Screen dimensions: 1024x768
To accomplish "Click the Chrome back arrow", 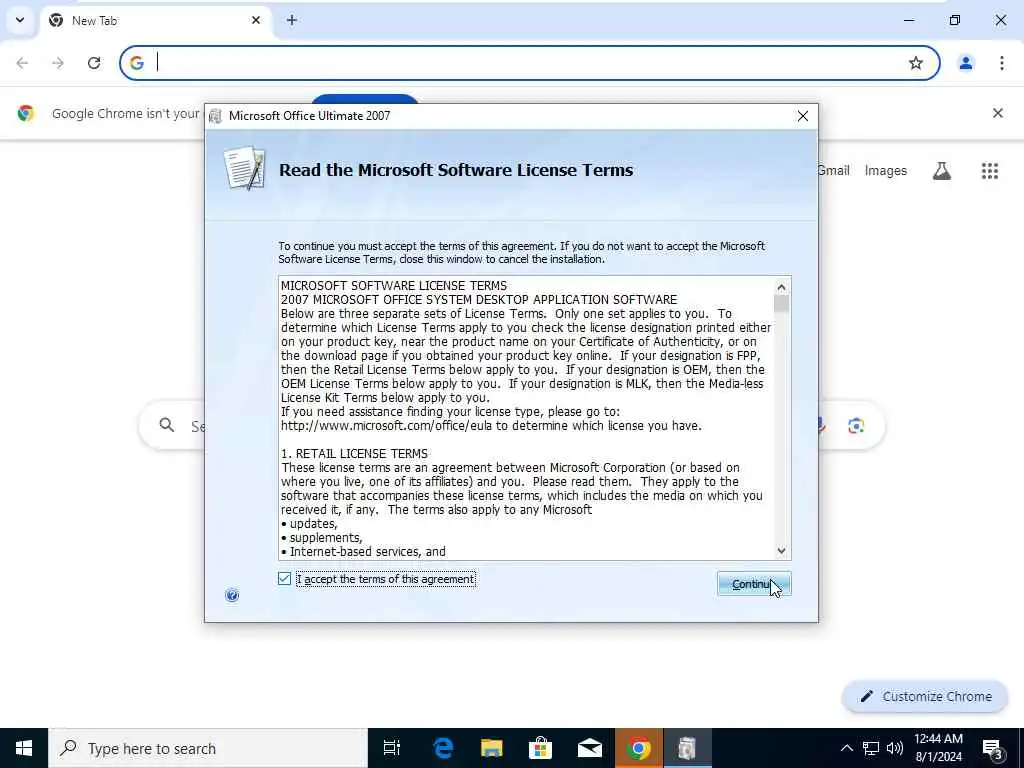I will tap(22, 63).
